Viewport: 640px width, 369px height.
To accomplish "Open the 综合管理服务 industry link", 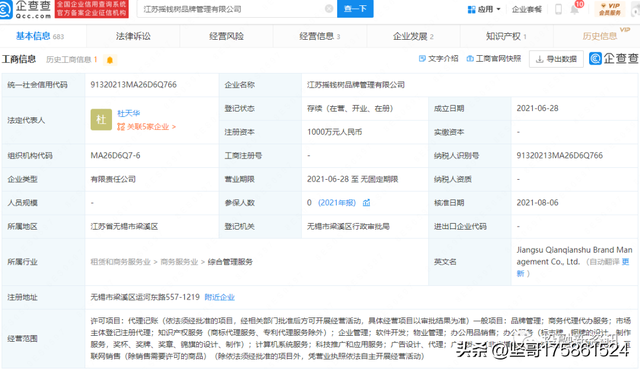I will [230, 262].
